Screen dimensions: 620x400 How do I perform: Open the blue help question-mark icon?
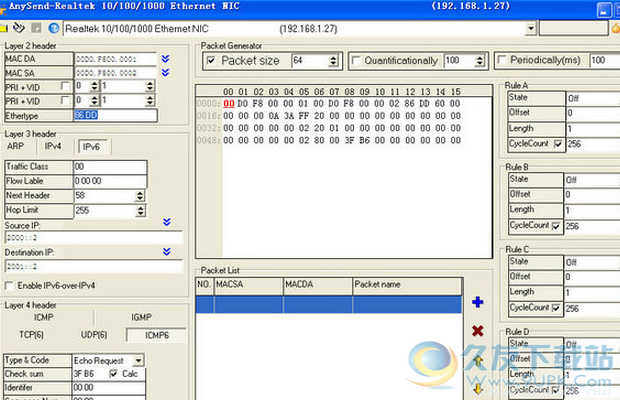(x=54, y=28)
